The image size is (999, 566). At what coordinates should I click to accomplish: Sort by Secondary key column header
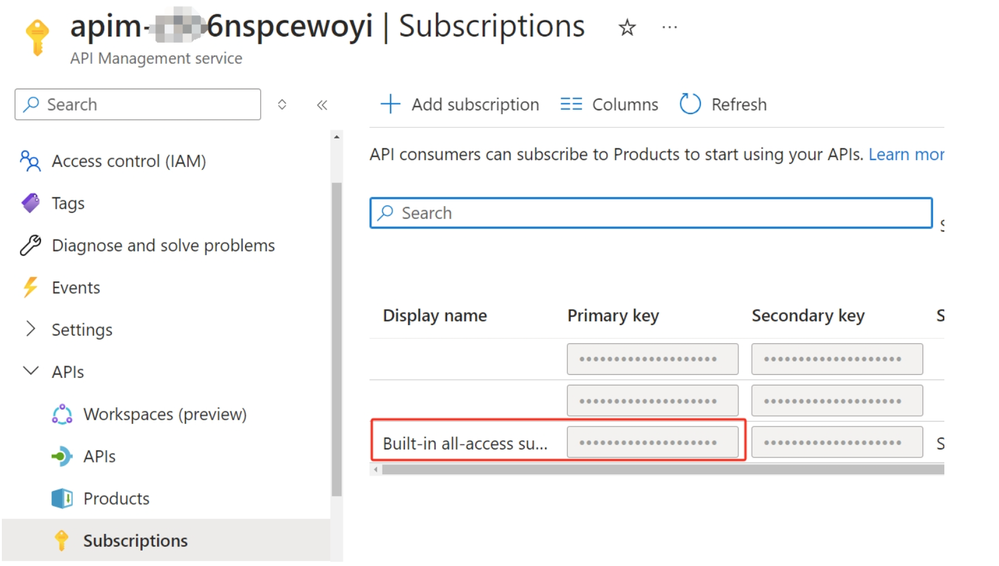808,316
